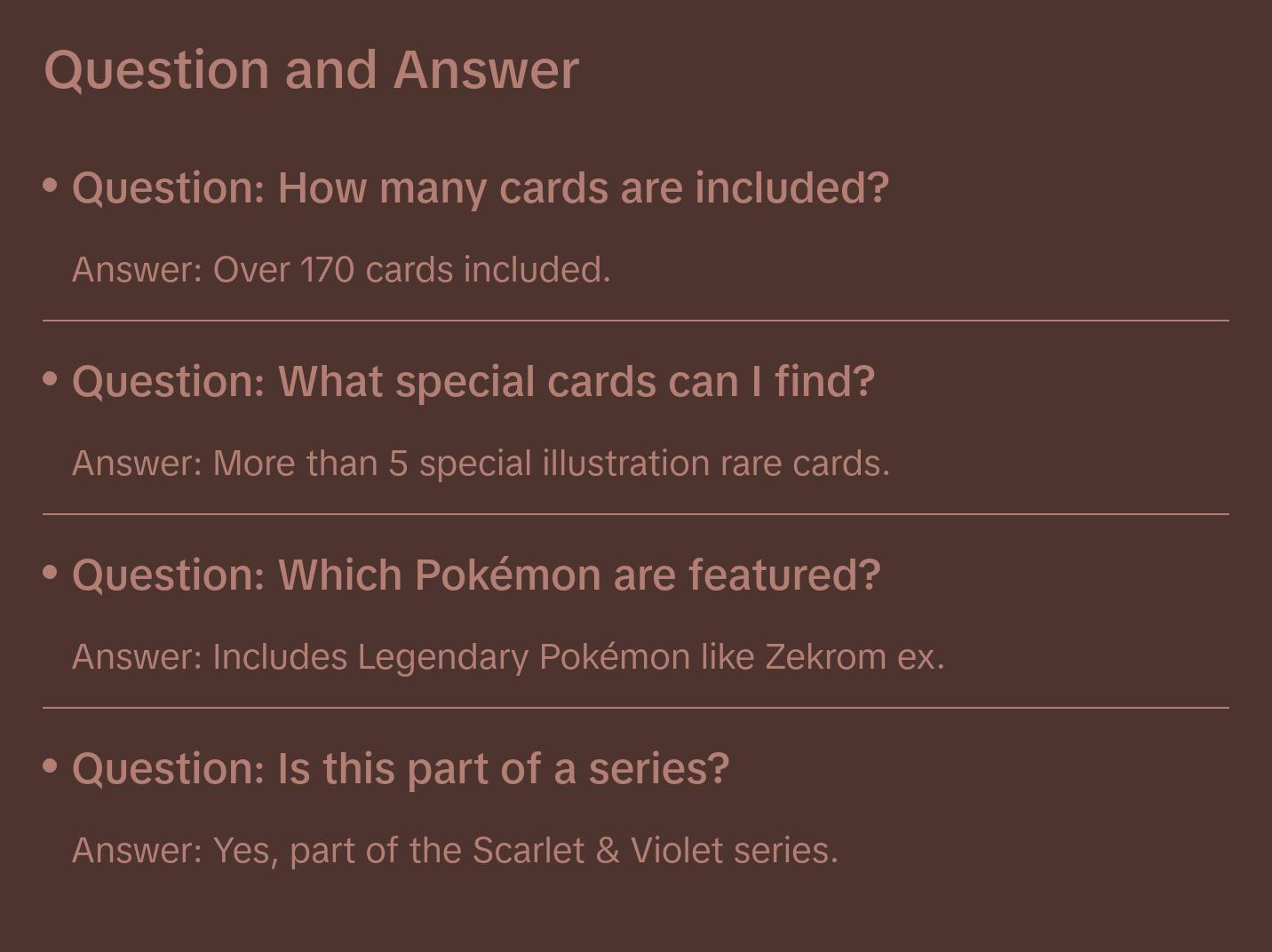Click the Legendary Pokémon answer text
This screenshot has width=1272, height=952.
[x=508, y=657]
